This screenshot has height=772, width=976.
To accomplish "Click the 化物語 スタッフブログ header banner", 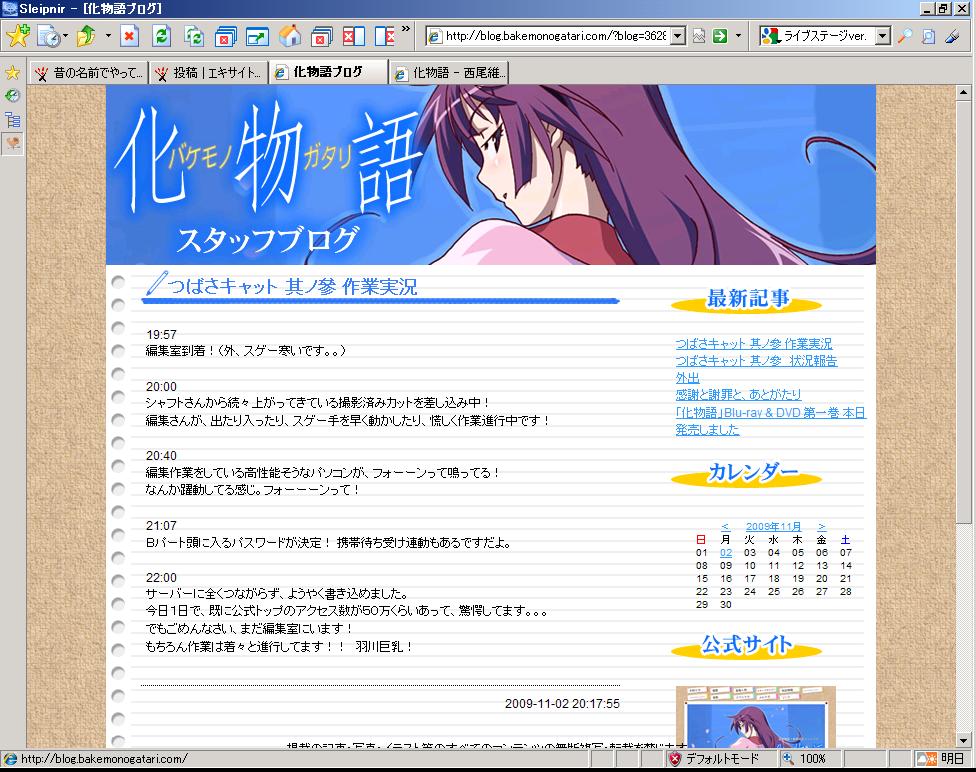I will click(x=490, y=175).
